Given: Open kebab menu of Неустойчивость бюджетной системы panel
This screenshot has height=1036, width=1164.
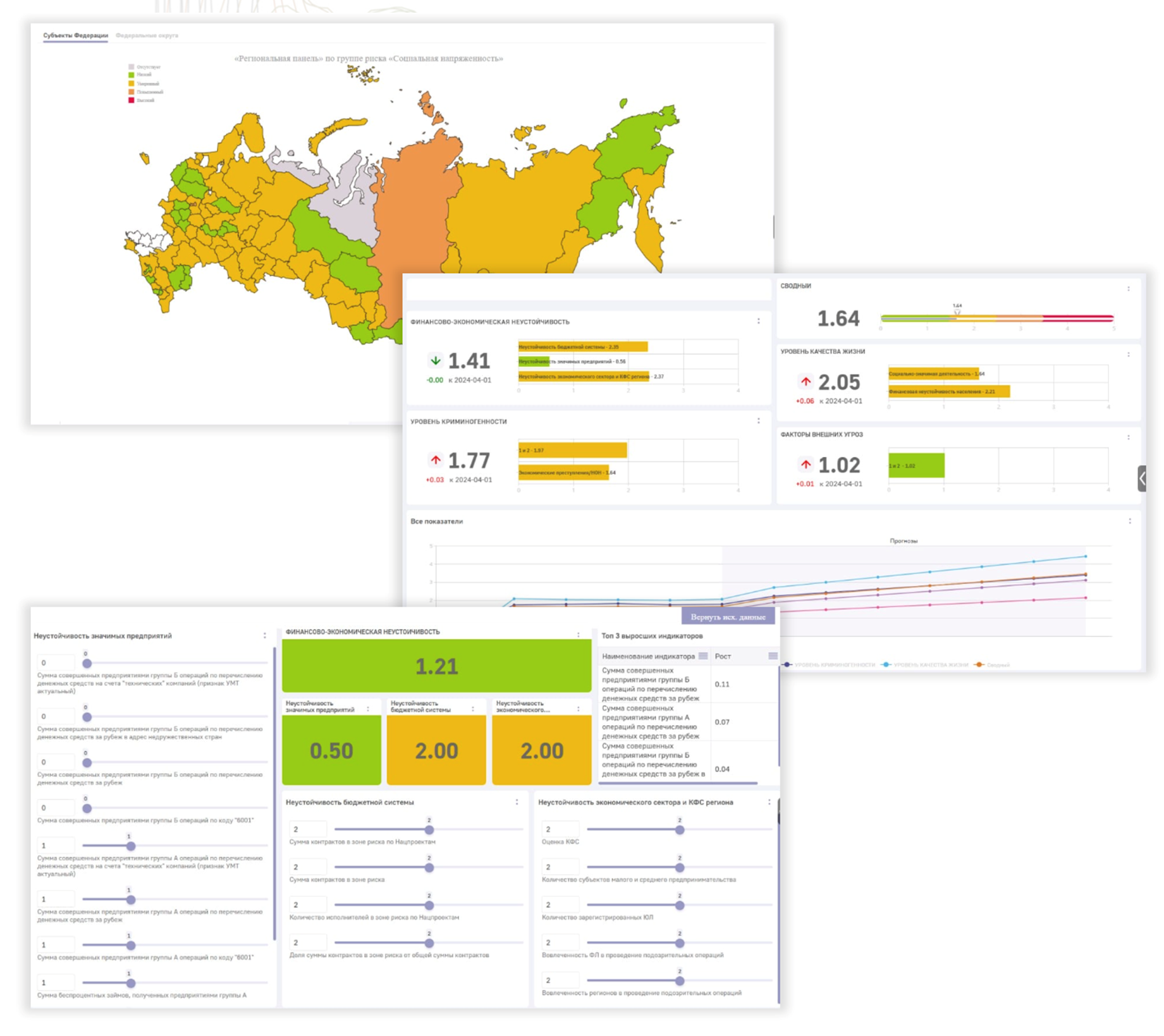Looking at the screenshot, I should pos(517,802).
